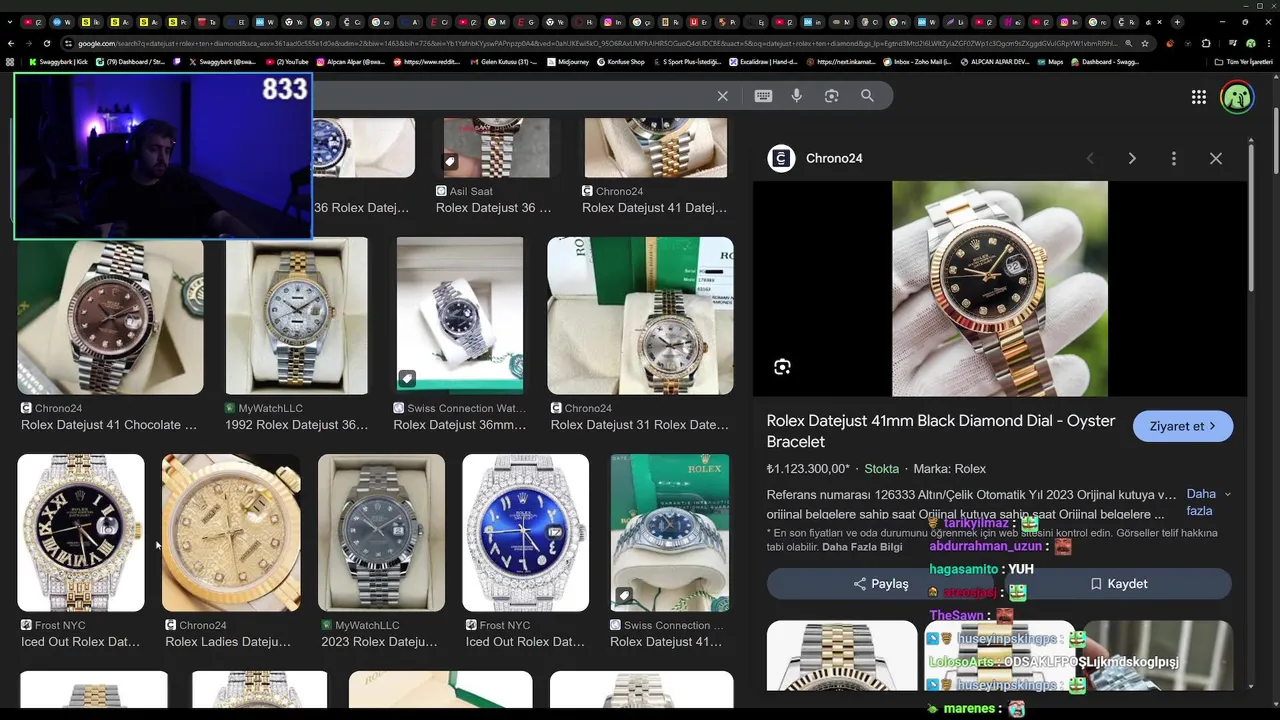
Task: Go back in Chrome navigation
Action: (x=11, y=43)
